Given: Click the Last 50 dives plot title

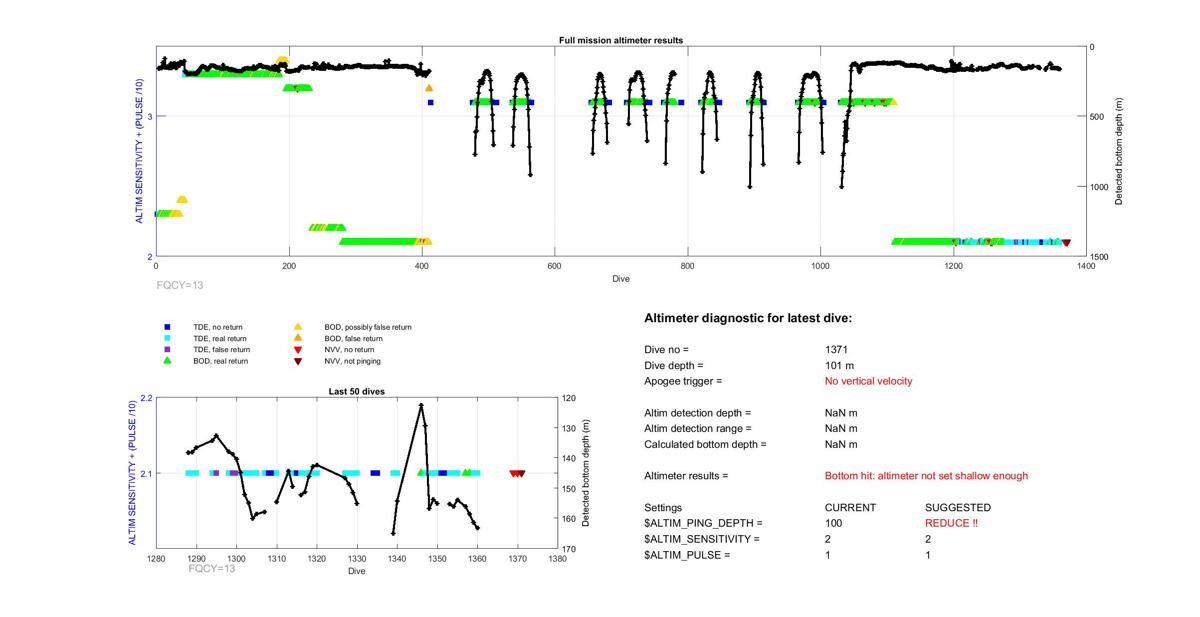Looking at the screenshot, I should tap(357, 391).
